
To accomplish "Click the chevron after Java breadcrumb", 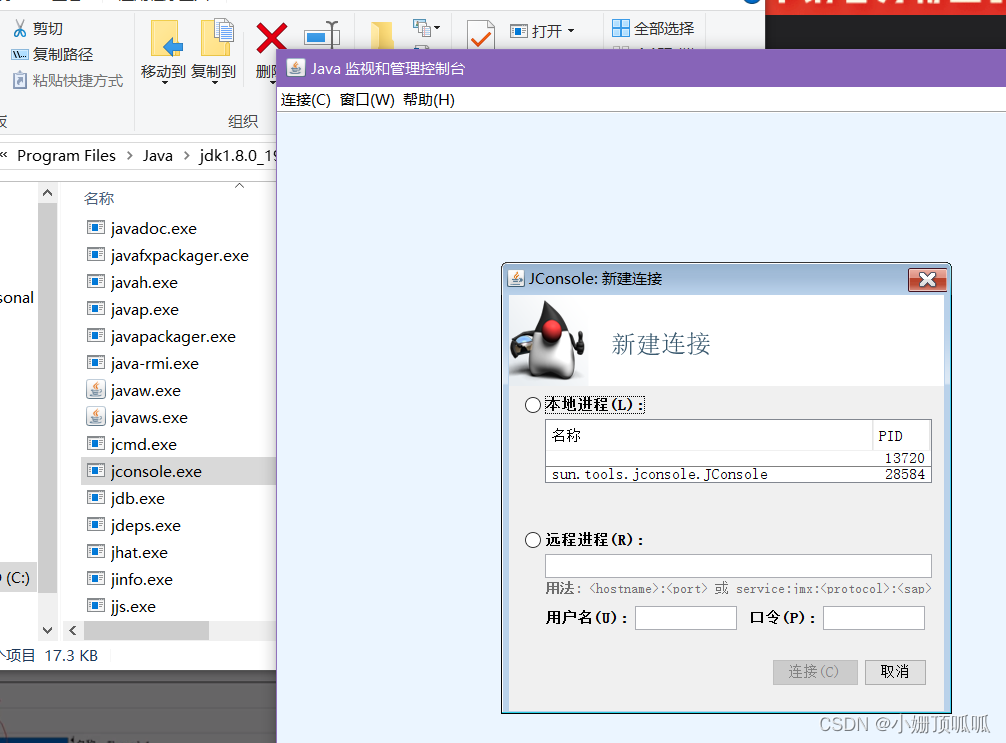I will pos(187,156).
